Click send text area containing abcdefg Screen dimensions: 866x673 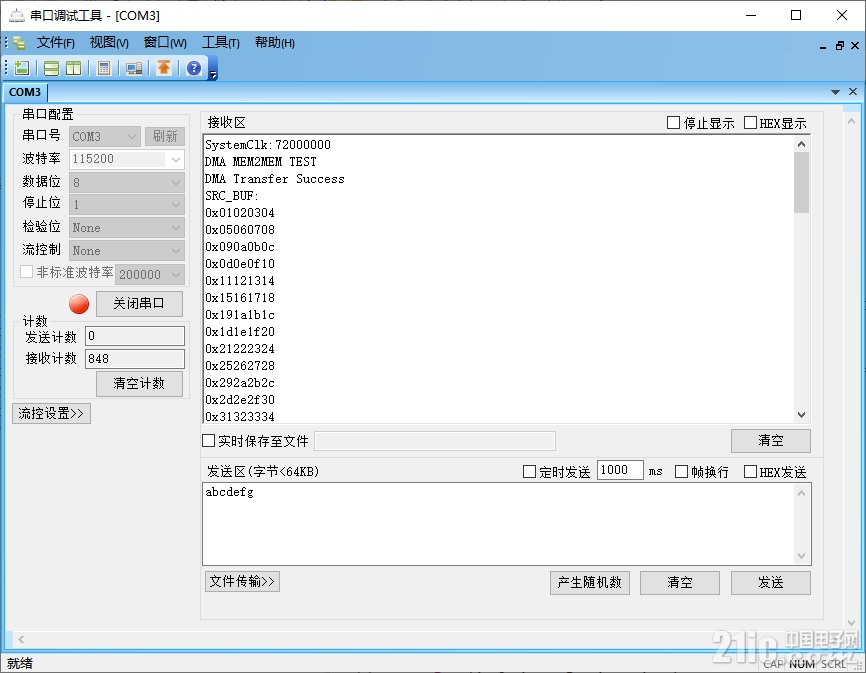pyautogui.click(x=506, y=524)
